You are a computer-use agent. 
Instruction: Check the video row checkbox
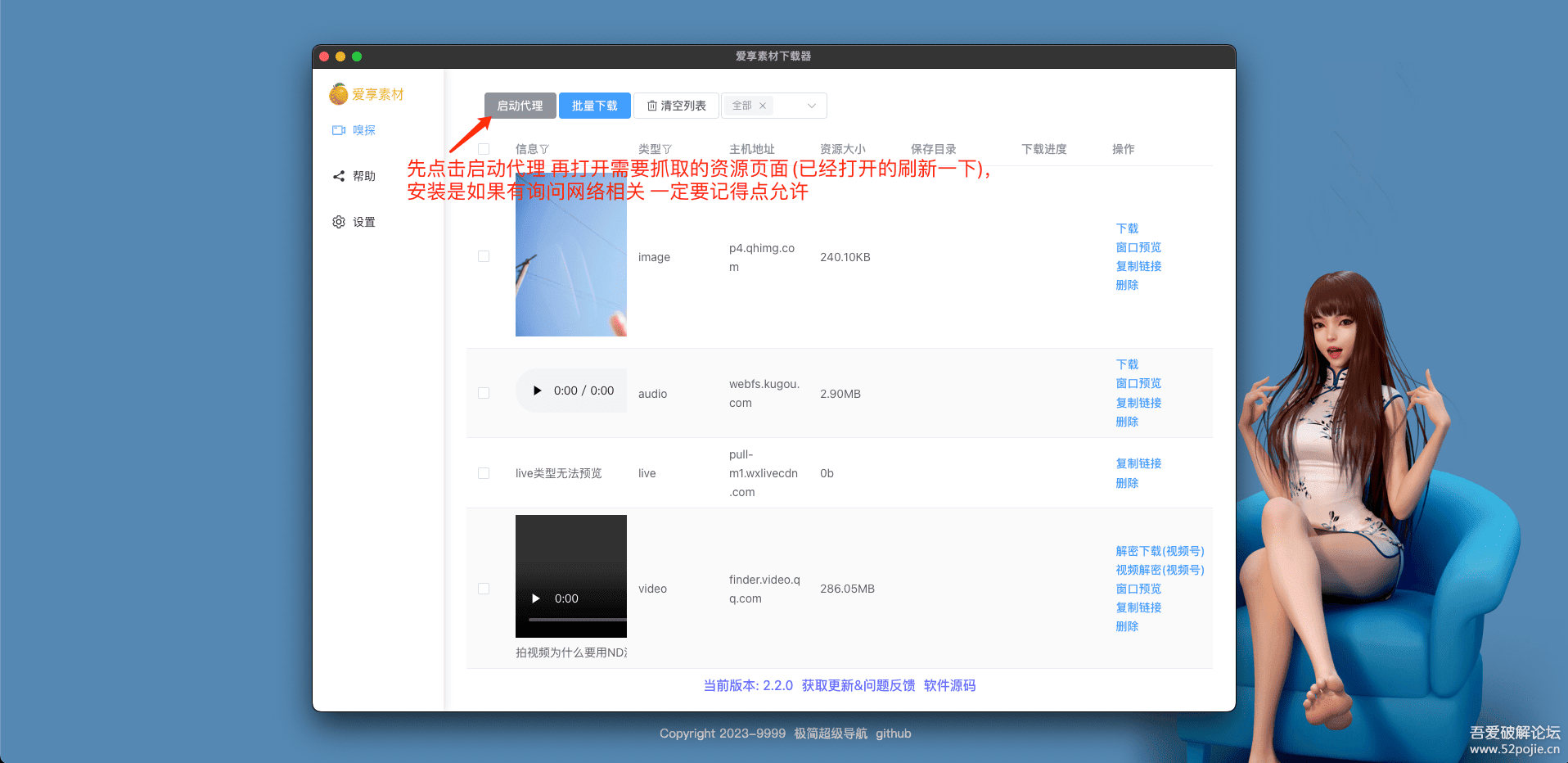pyautogui.click(x=484, y=589)
